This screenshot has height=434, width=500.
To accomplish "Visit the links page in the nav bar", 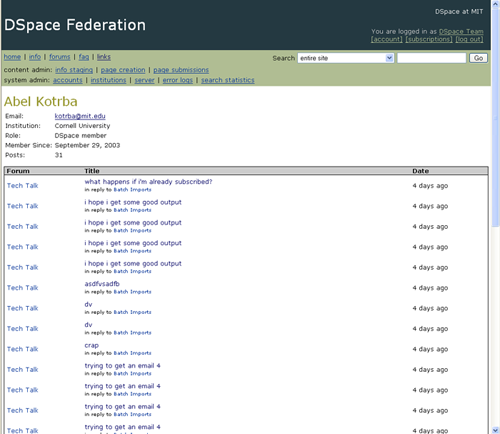I will click(x=104, y=57).
